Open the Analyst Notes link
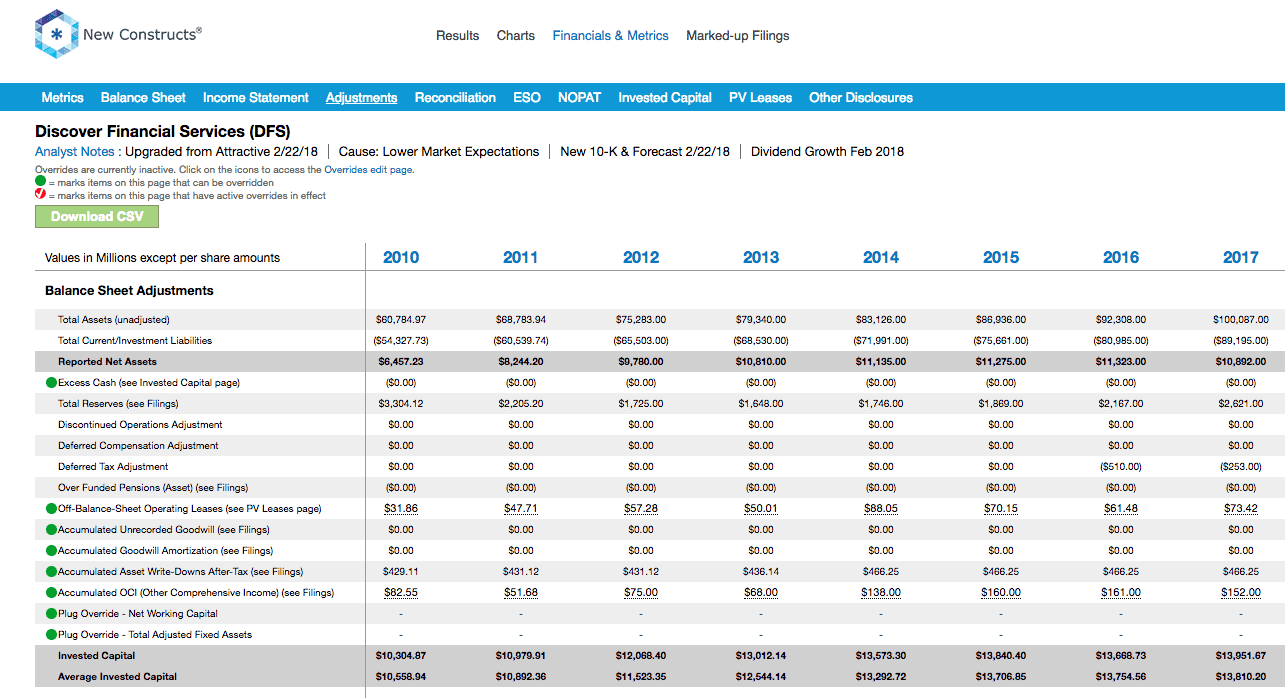 click(x=75, y=152)
